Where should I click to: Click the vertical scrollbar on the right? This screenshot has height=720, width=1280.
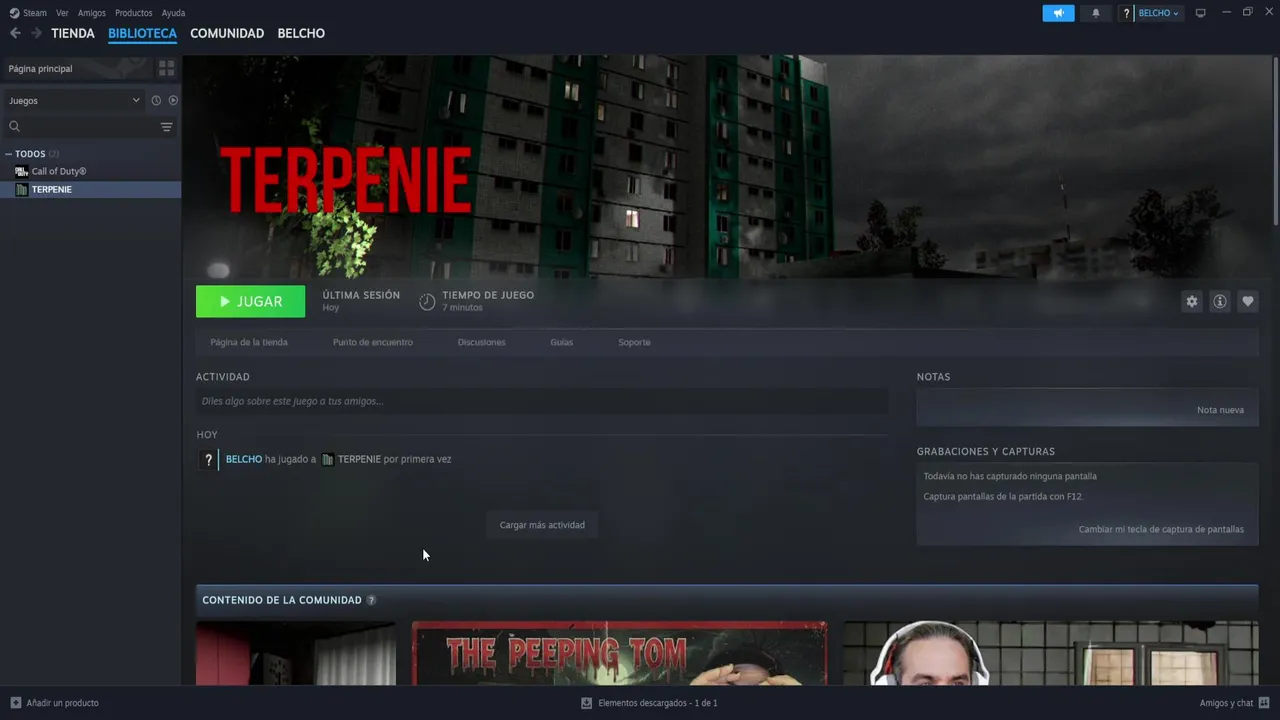point(1275,140)
